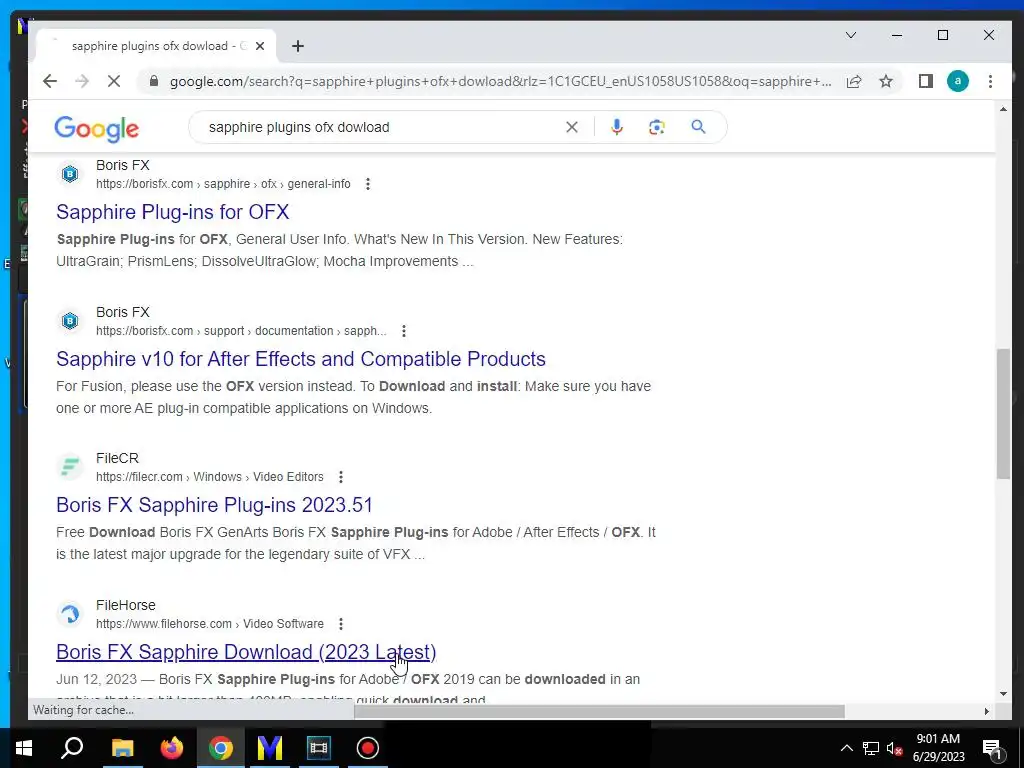
Task: Open the red record app in taskbar
Action: coord(368,748)
